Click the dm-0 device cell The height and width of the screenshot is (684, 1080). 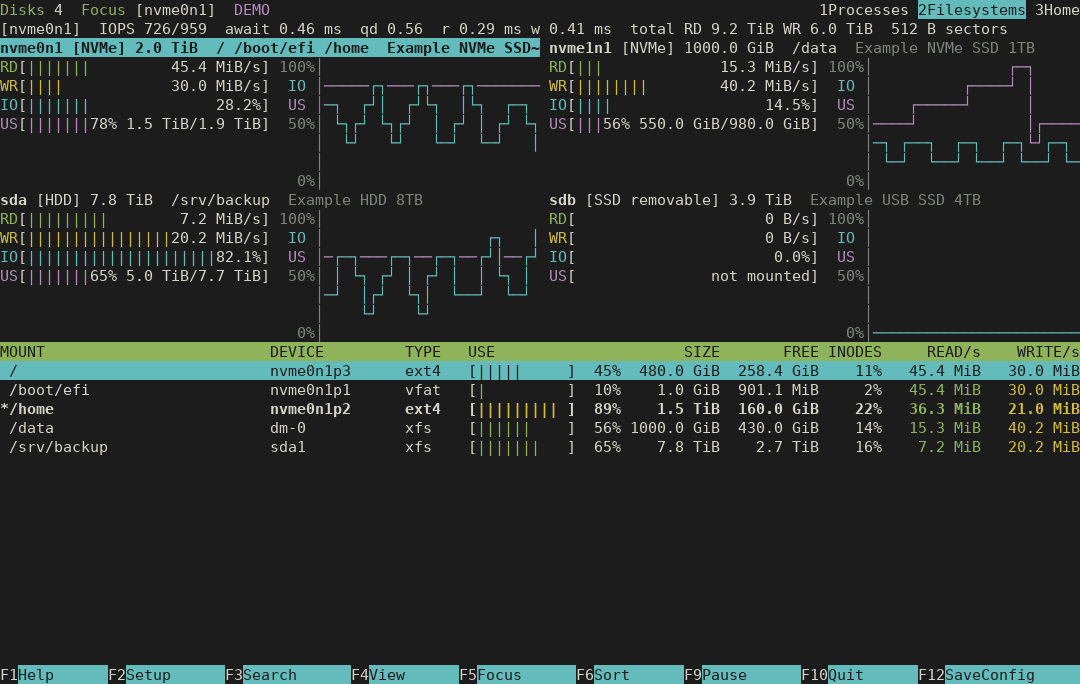click(288, 428)
